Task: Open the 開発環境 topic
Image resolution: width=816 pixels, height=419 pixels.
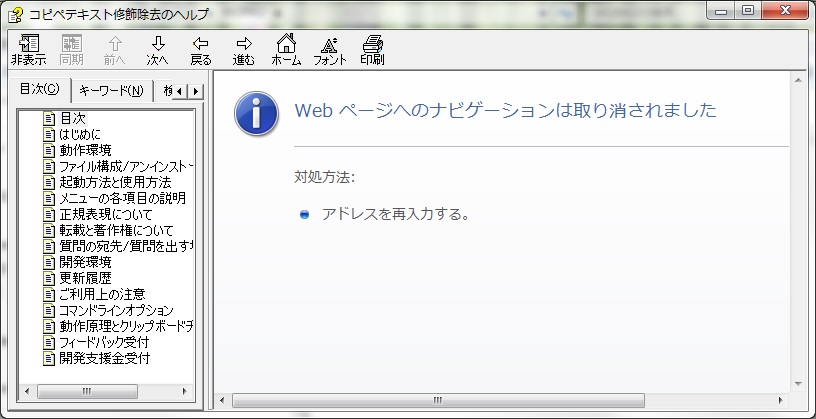Action: pyautogui.click(x=85, y=262)
